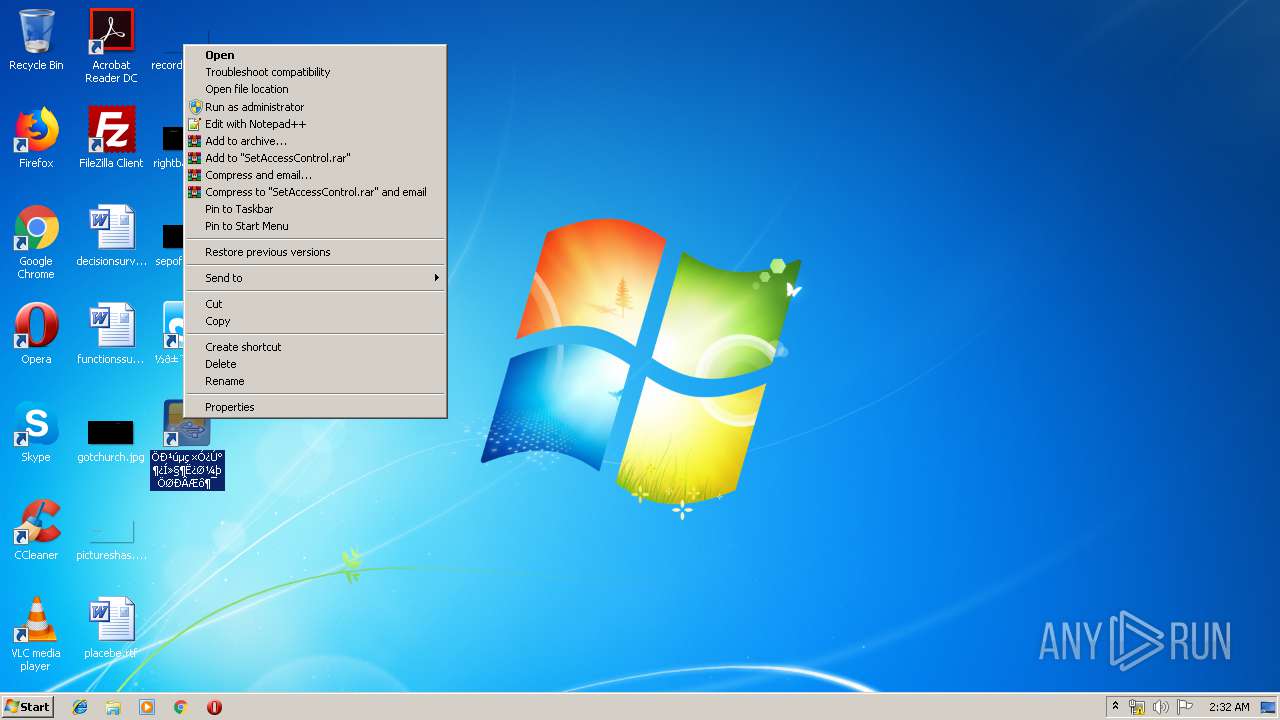The image size is (1280, 720).
Task: Open Opera from the taskbar
Action: pyautogui.click(x=214, y=707)
